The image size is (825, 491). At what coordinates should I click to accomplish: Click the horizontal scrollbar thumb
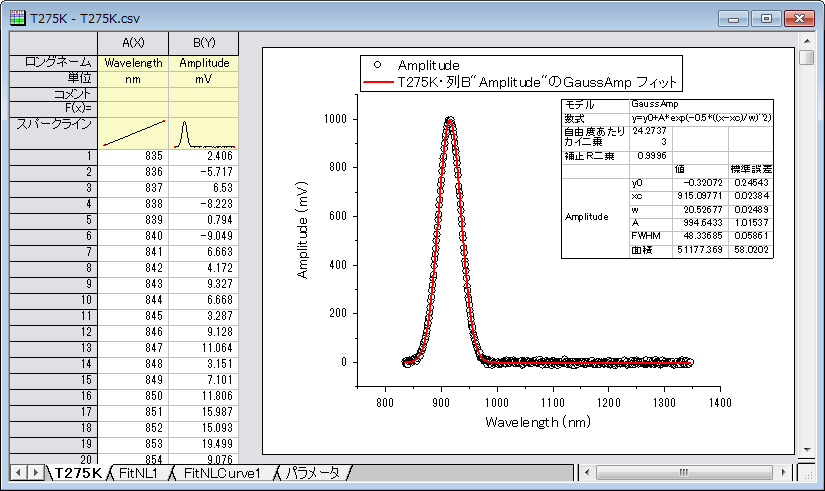[684, 473]
